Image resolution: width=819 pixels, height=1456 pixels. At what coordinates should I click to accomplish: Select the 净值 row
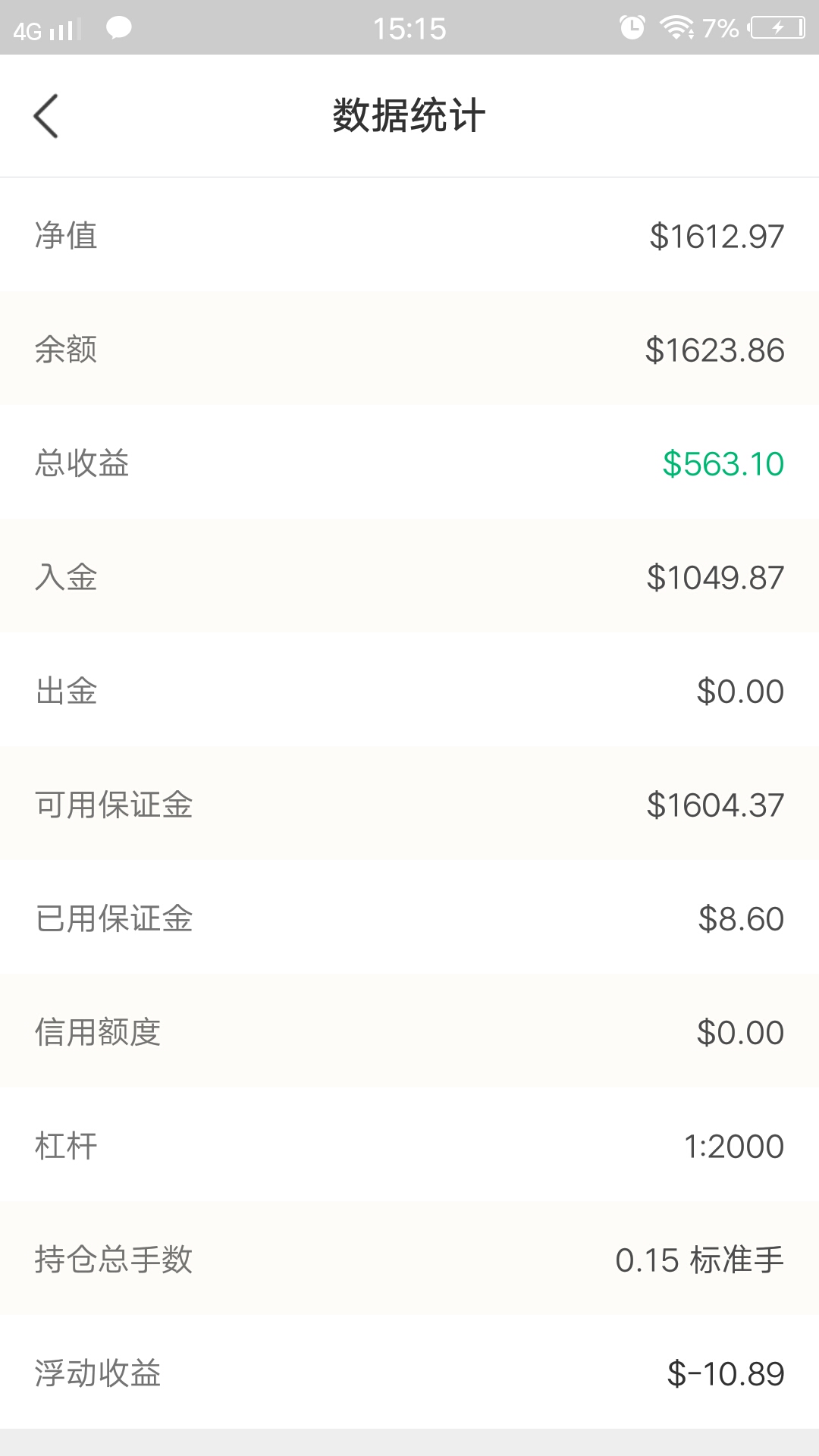click(409, 235)
